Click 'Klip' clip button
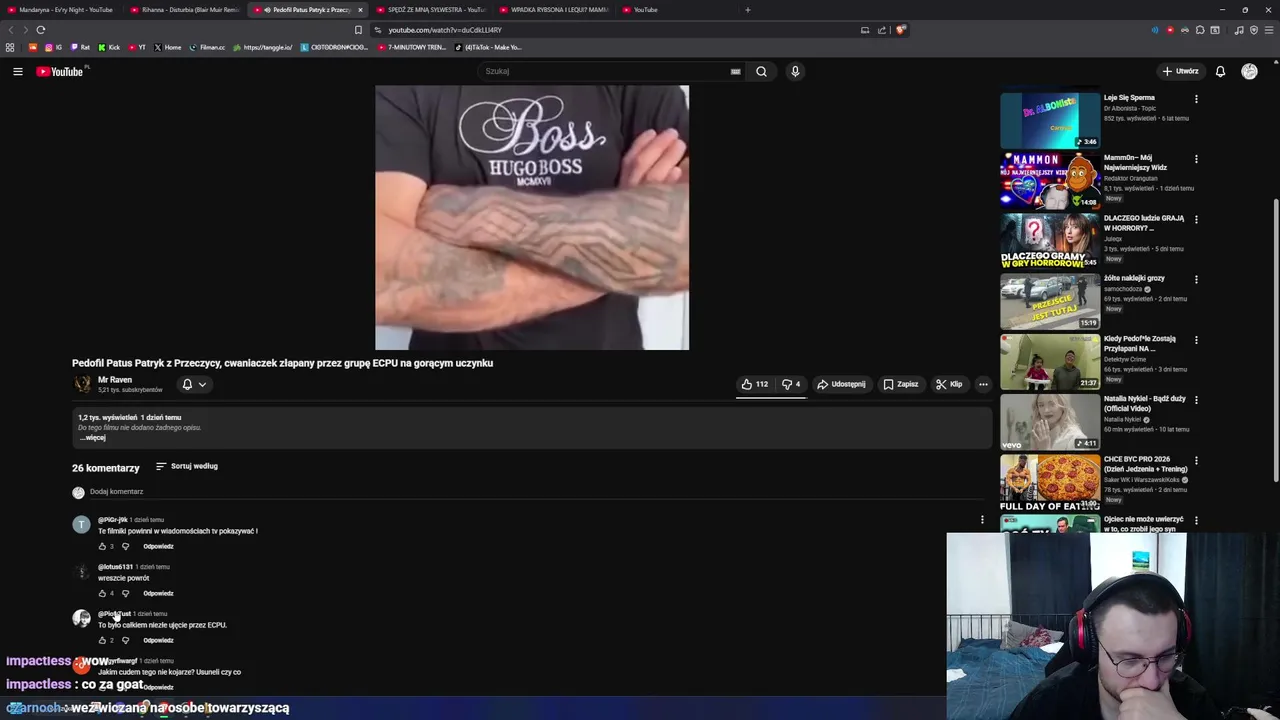The image size is (1280, 720). pyautogui.click(x=949, y=384)
